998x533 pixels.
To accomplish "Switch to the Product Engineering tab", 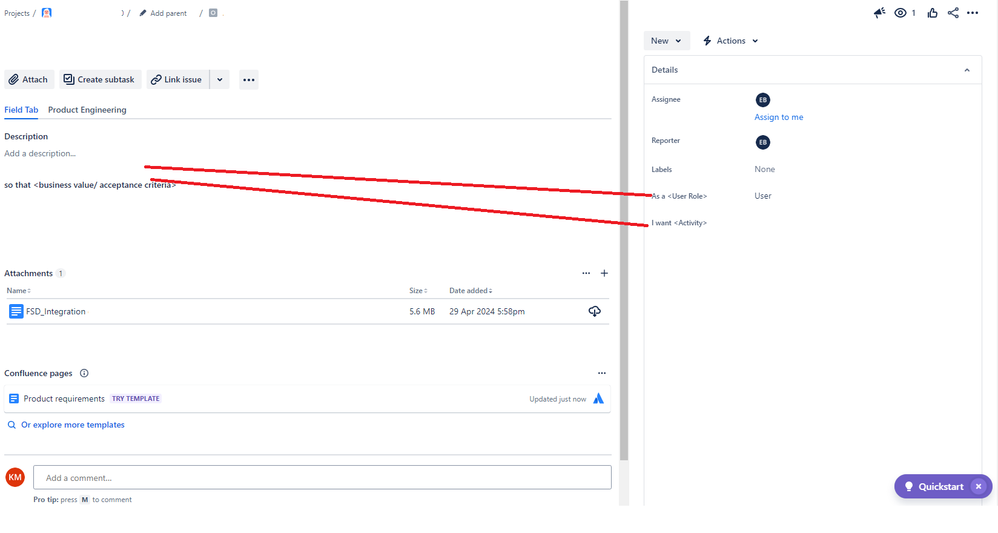I will coord(87,110).
